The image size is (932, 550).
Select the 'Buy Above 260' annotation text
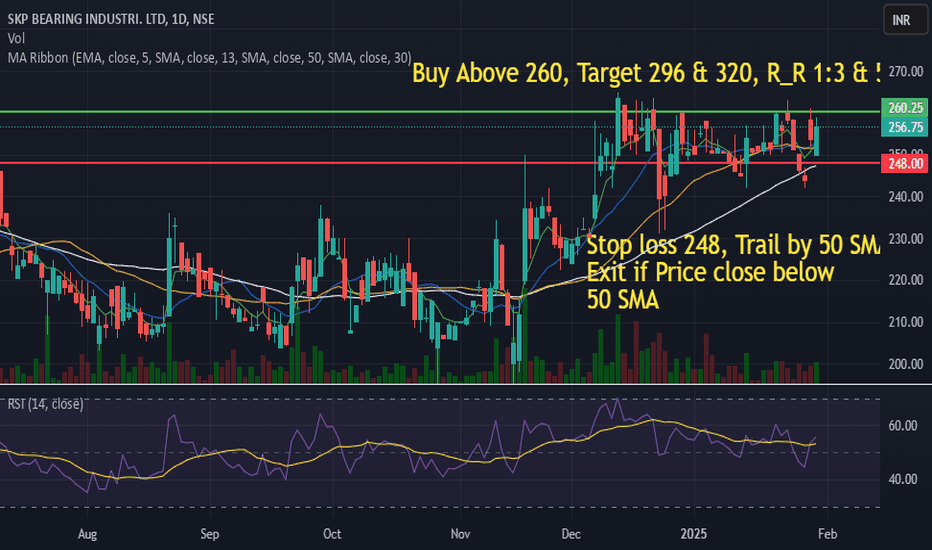click(646, 73)
